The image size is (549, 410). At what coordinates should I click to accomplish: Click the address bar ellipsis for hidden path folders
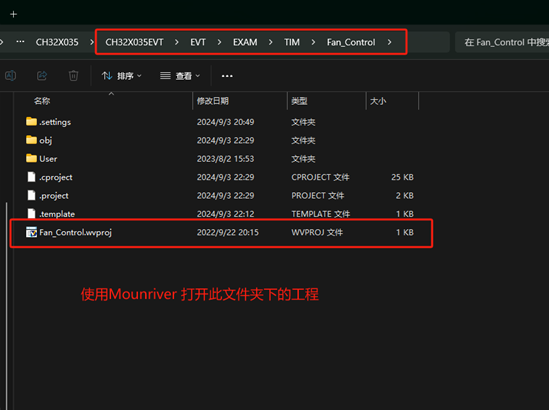pyautogui.click(x=20, y=42)
